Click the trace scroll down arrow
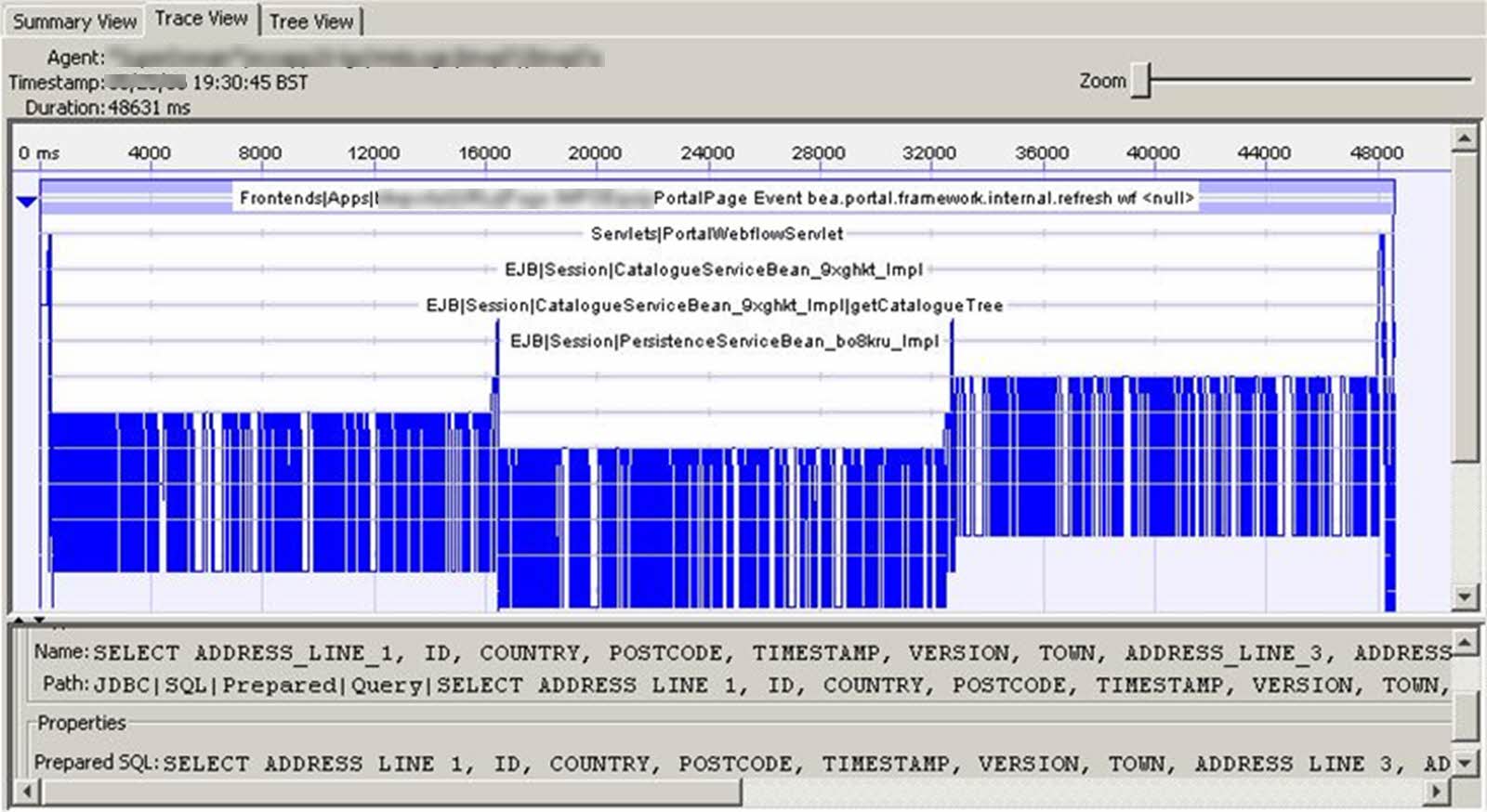This screenshot has width=1487, height=812. click(x=1465, y=596)
